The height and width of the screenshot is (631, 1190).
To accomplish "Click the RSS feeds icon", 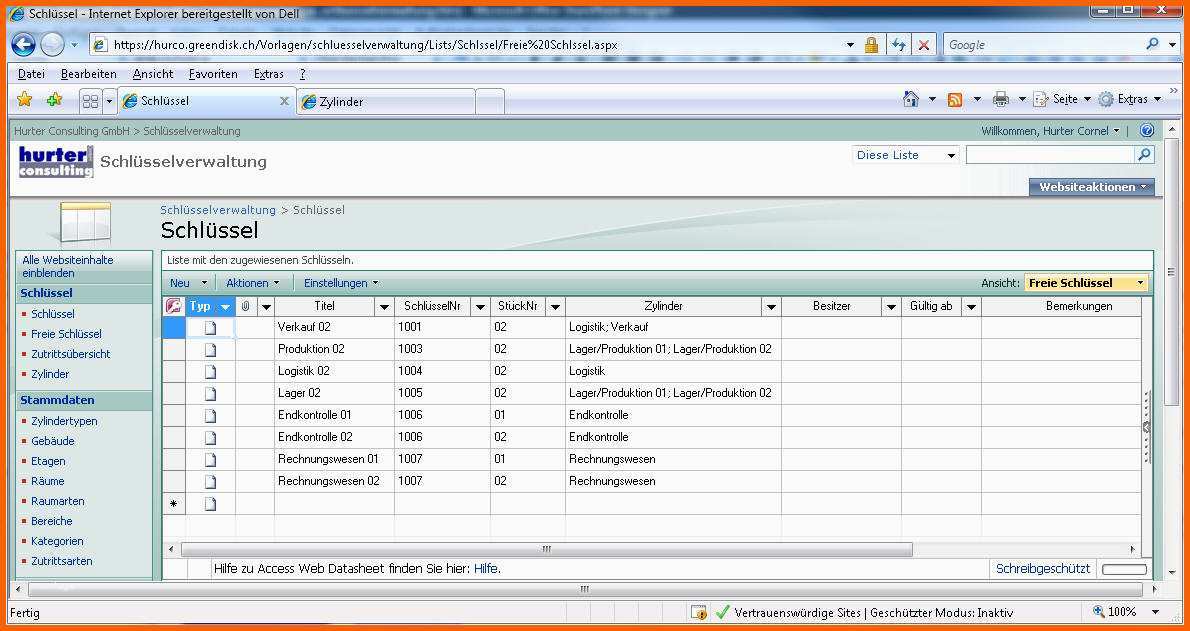I will point(955,99).
